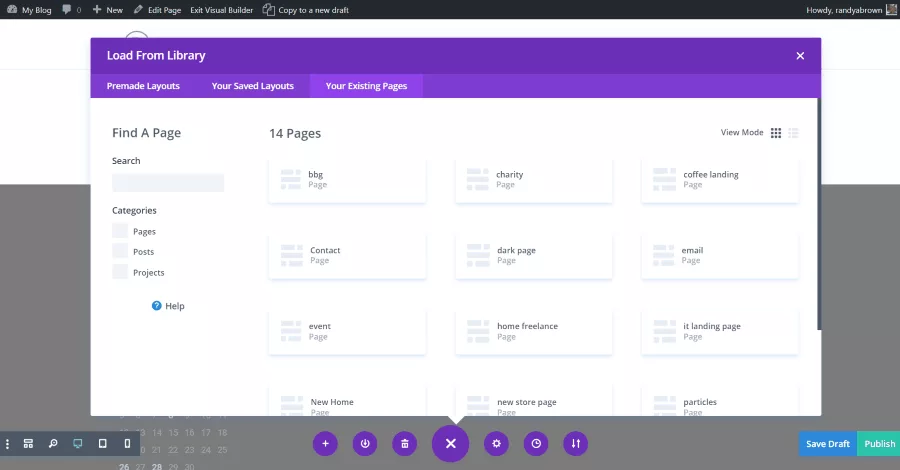
Task: Open page settings gear button
Action: (496, 444)
